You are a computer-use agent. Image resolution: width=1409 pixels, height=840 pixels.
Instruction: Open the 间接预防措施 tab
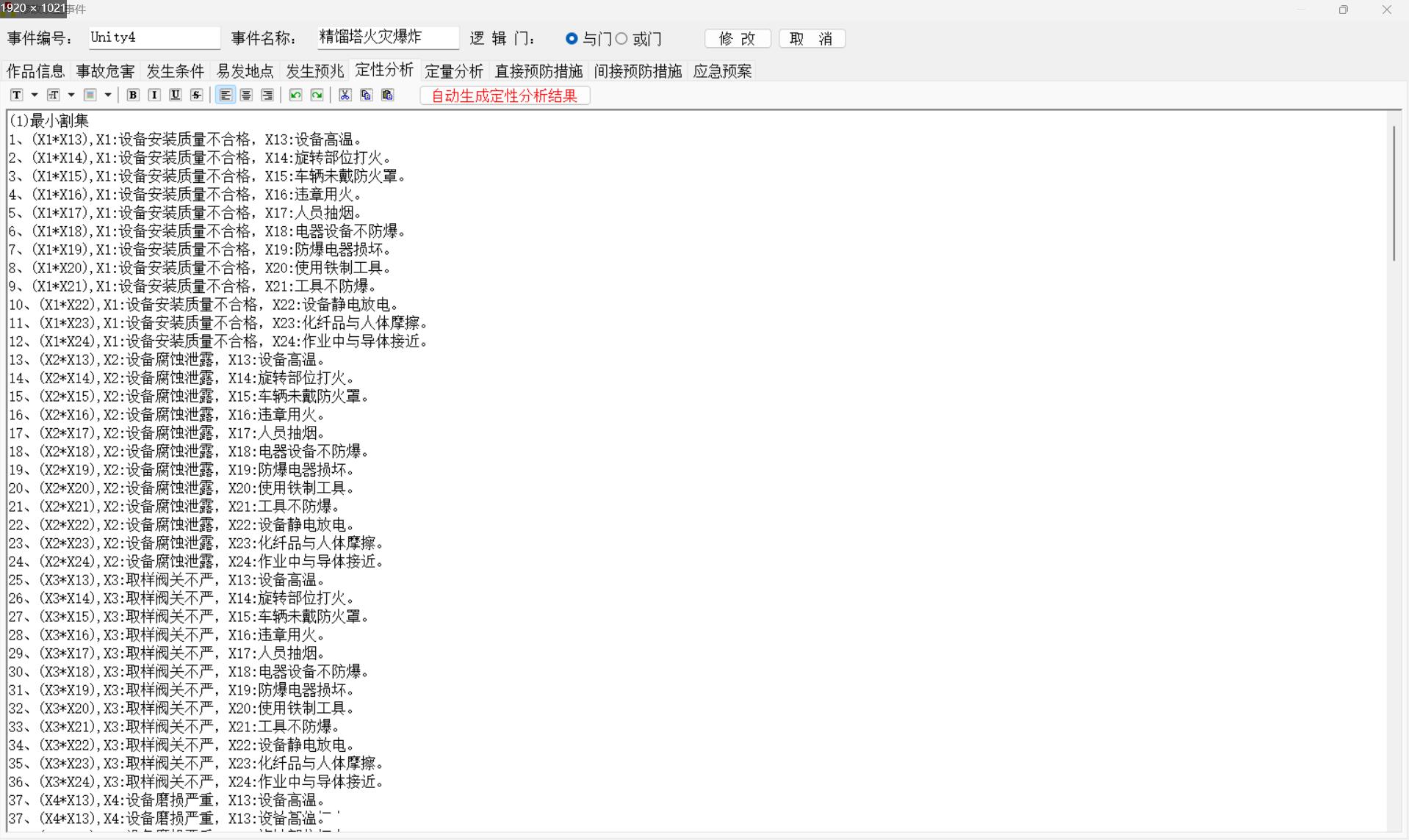click(638, 71)
